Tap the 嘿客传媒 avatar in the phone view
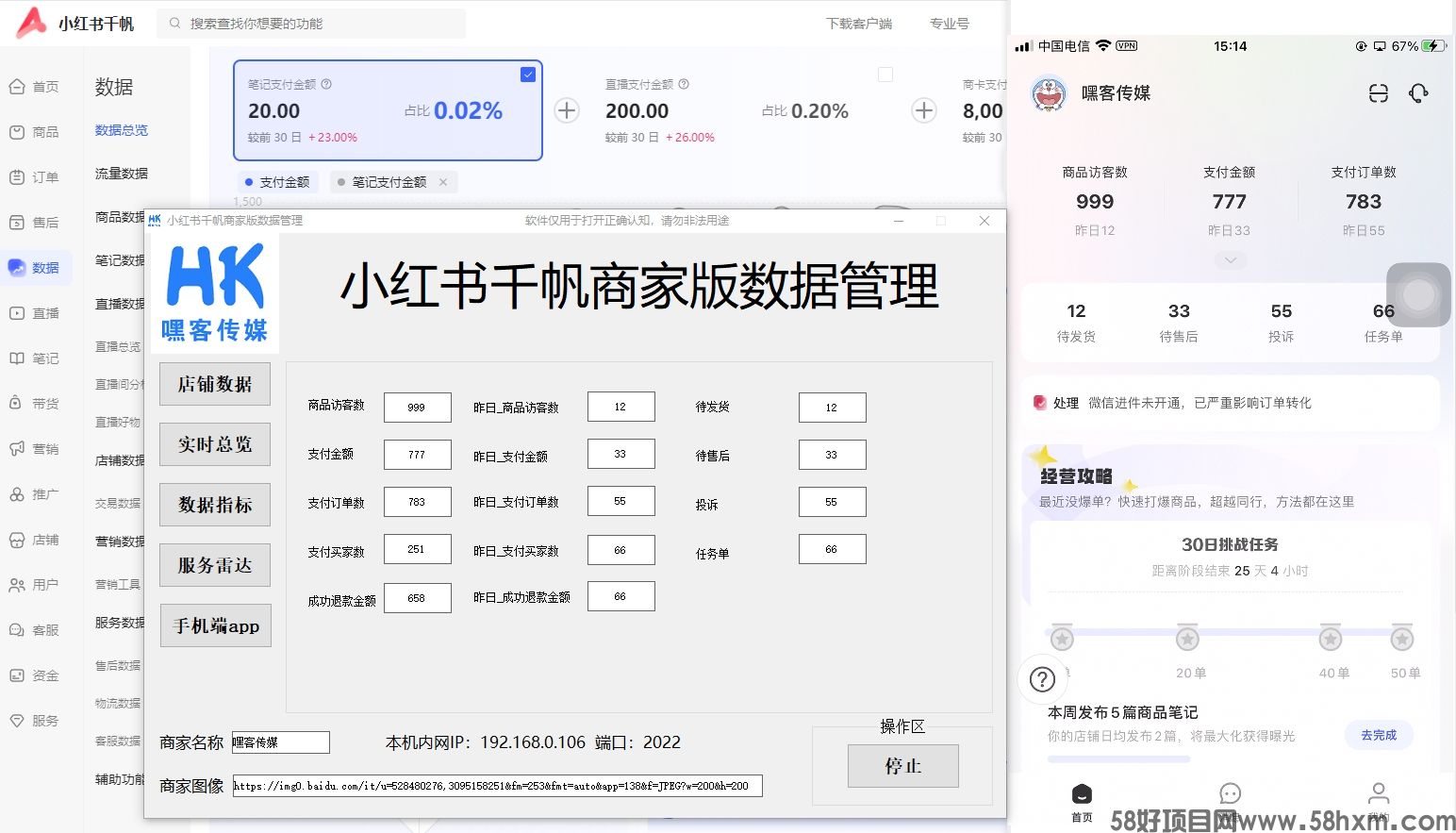This screenshot has width=1456, height=833. (x=1049, y=93)
